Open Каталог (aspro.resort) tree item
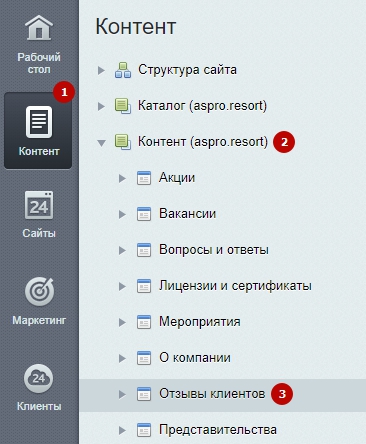 203,106
